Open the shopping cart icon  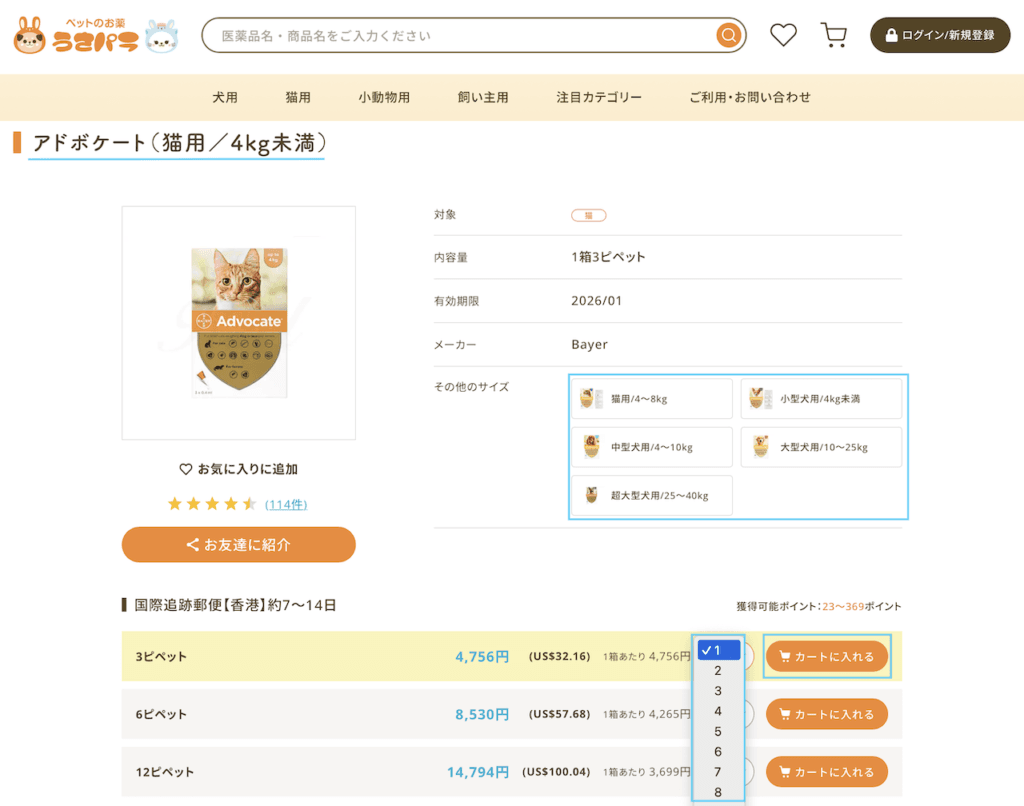(834, 34)
